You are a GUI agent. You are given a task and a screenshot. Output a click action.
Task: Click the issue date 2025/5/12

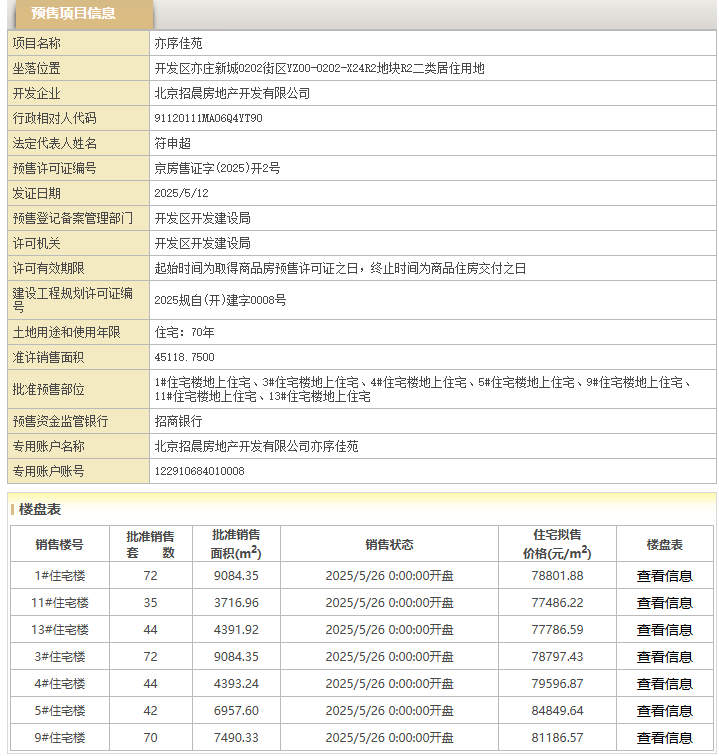pos(181,193)
